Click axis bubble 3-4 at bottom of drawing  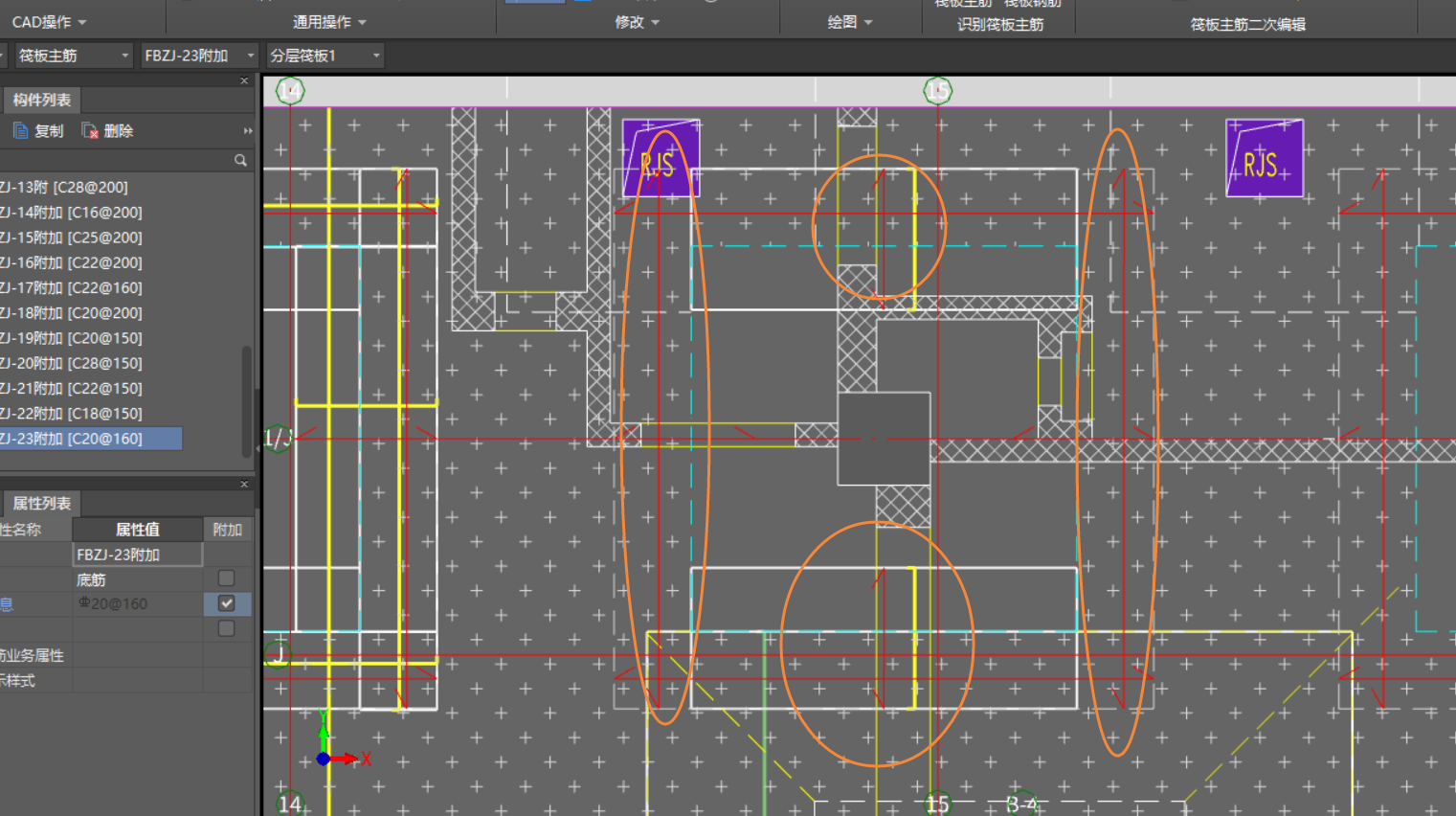pos(1022,804)
